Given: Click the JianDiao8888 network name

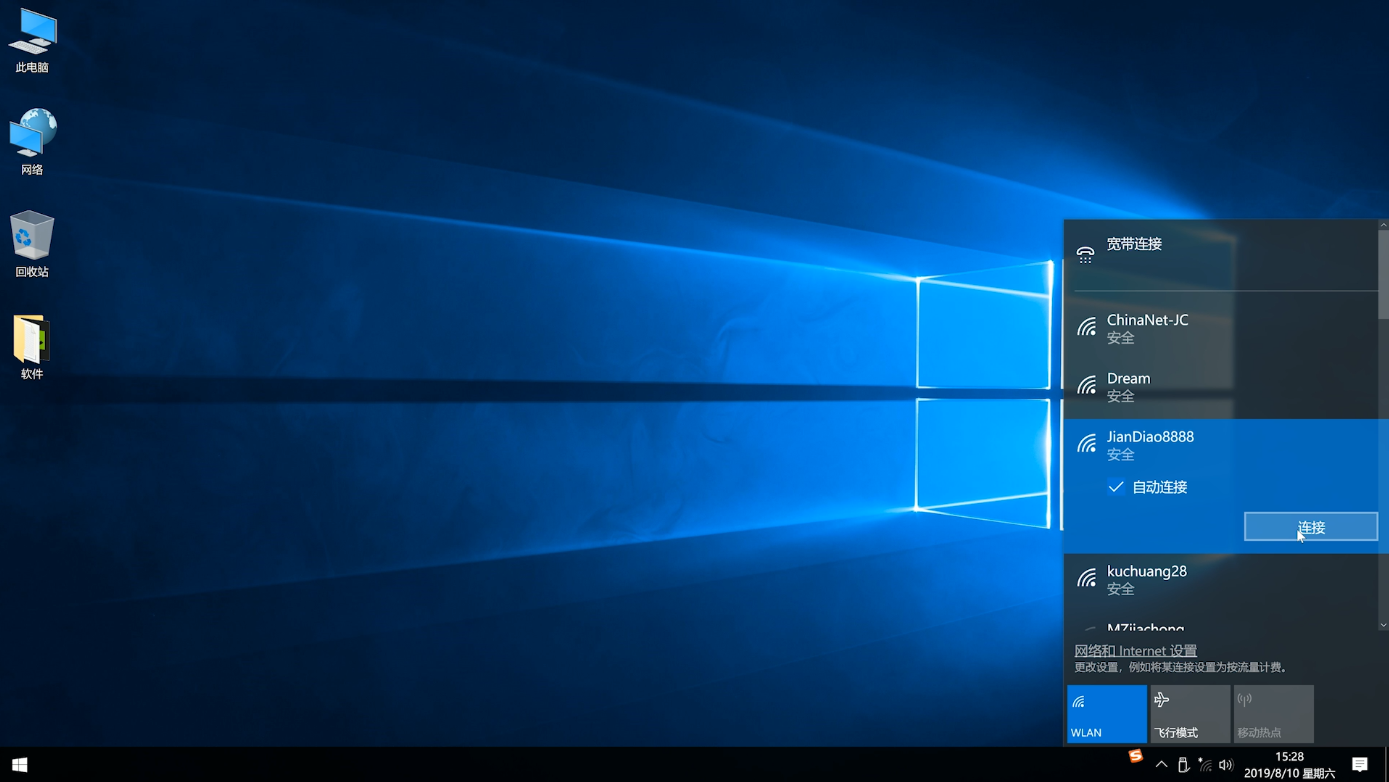Looking at the screenshot, I should pyautogui.click(x=1150, y=437).
